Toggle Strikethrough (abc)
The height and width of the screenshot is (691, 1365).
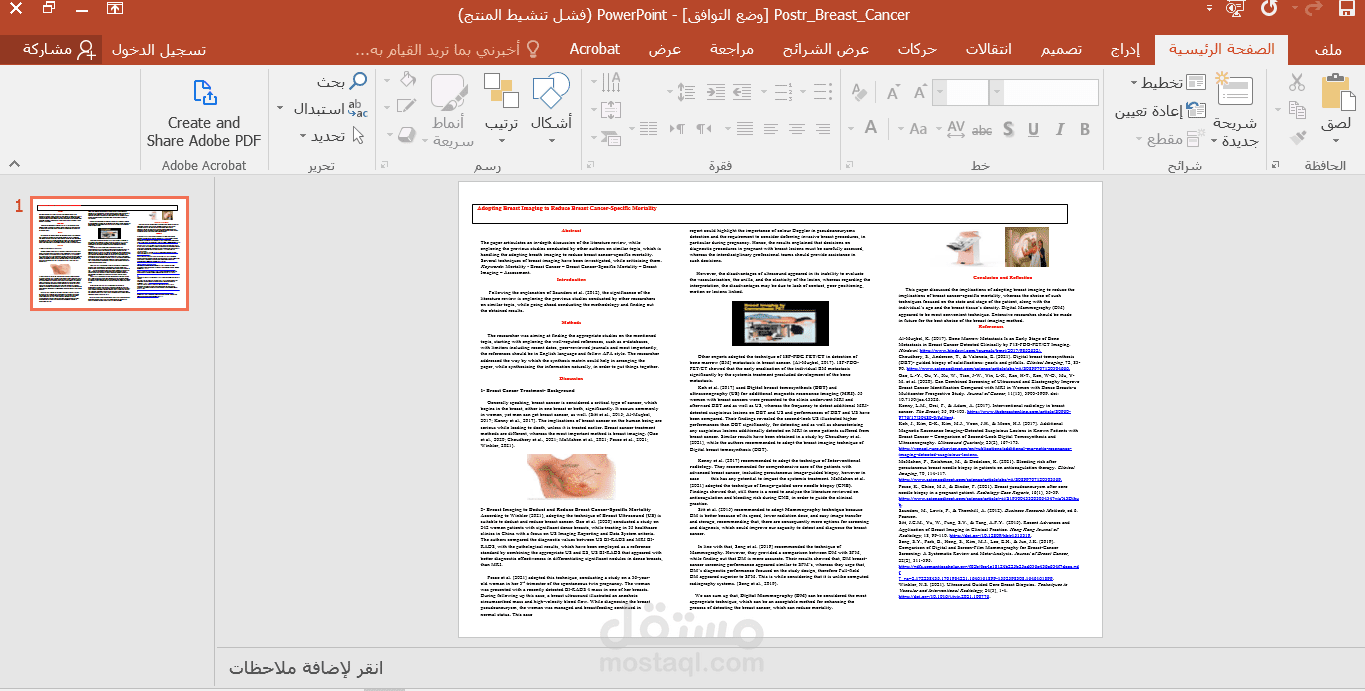[x=982, y=130]
